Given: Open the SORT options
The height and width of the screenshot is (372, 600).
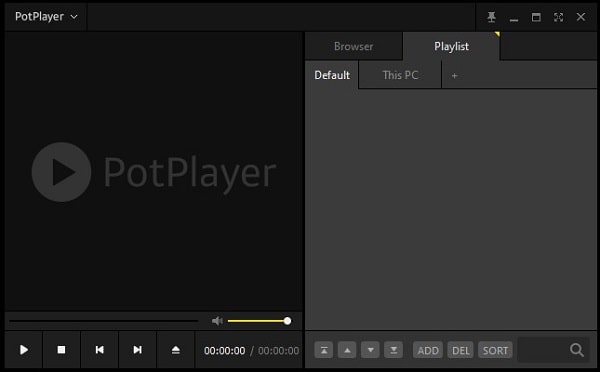Looking at the screenshot, I should pos(495,350).
